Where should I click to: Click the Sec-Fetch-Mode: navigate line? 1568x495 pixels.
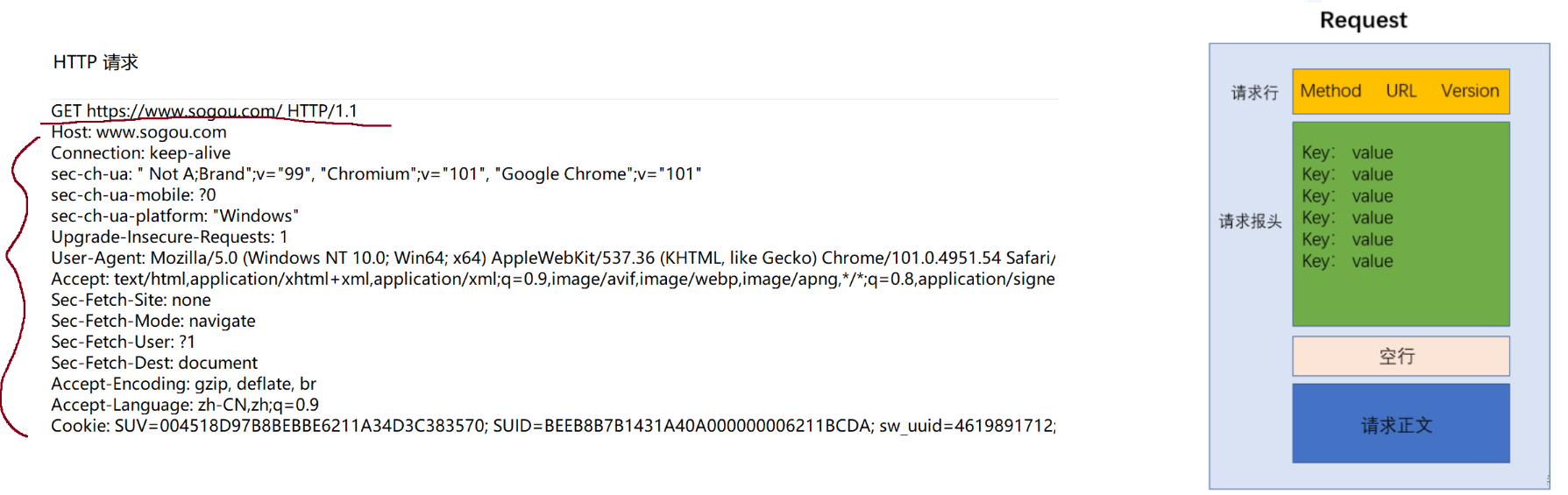(x=153, y=322)
